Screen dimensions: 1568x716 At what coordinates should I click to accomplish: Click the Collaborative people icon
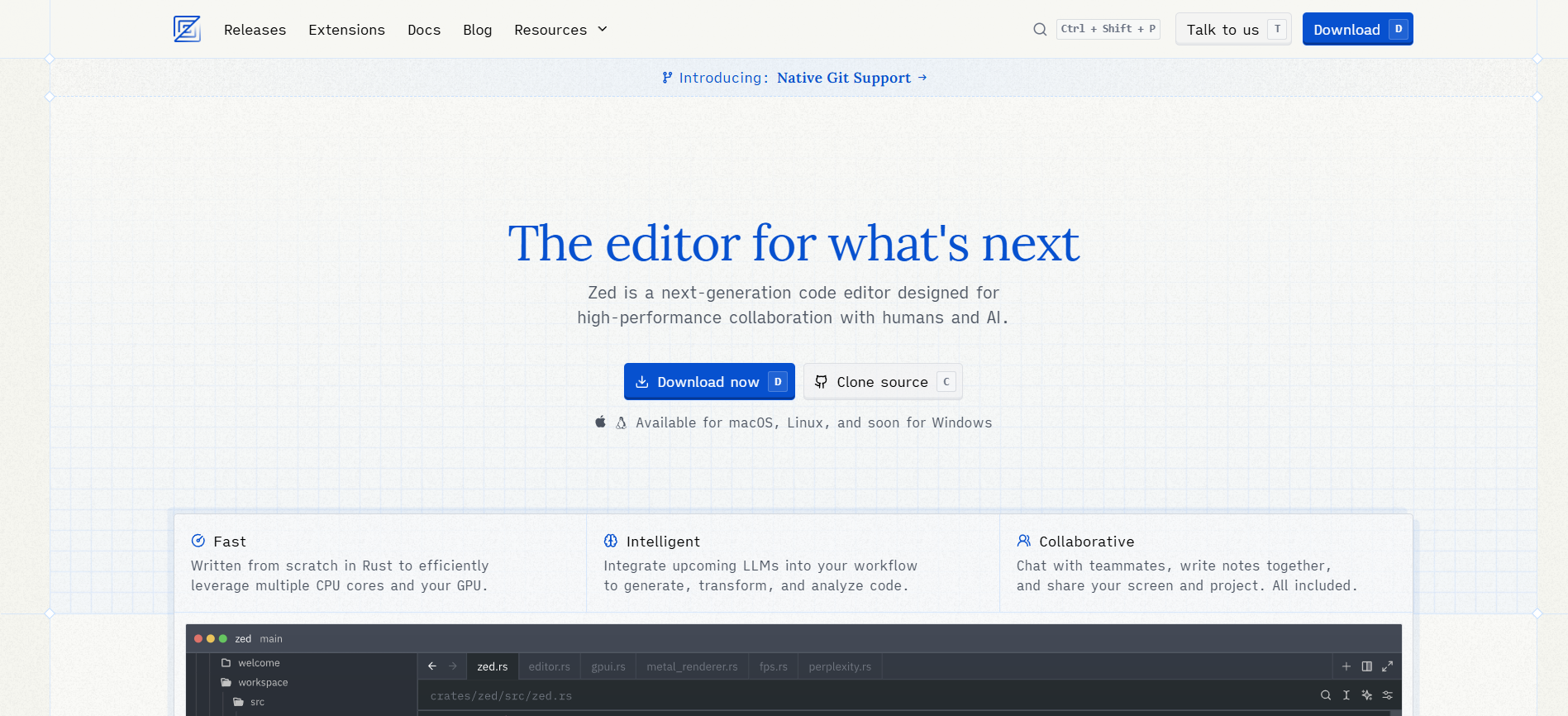coord(1024,541)
